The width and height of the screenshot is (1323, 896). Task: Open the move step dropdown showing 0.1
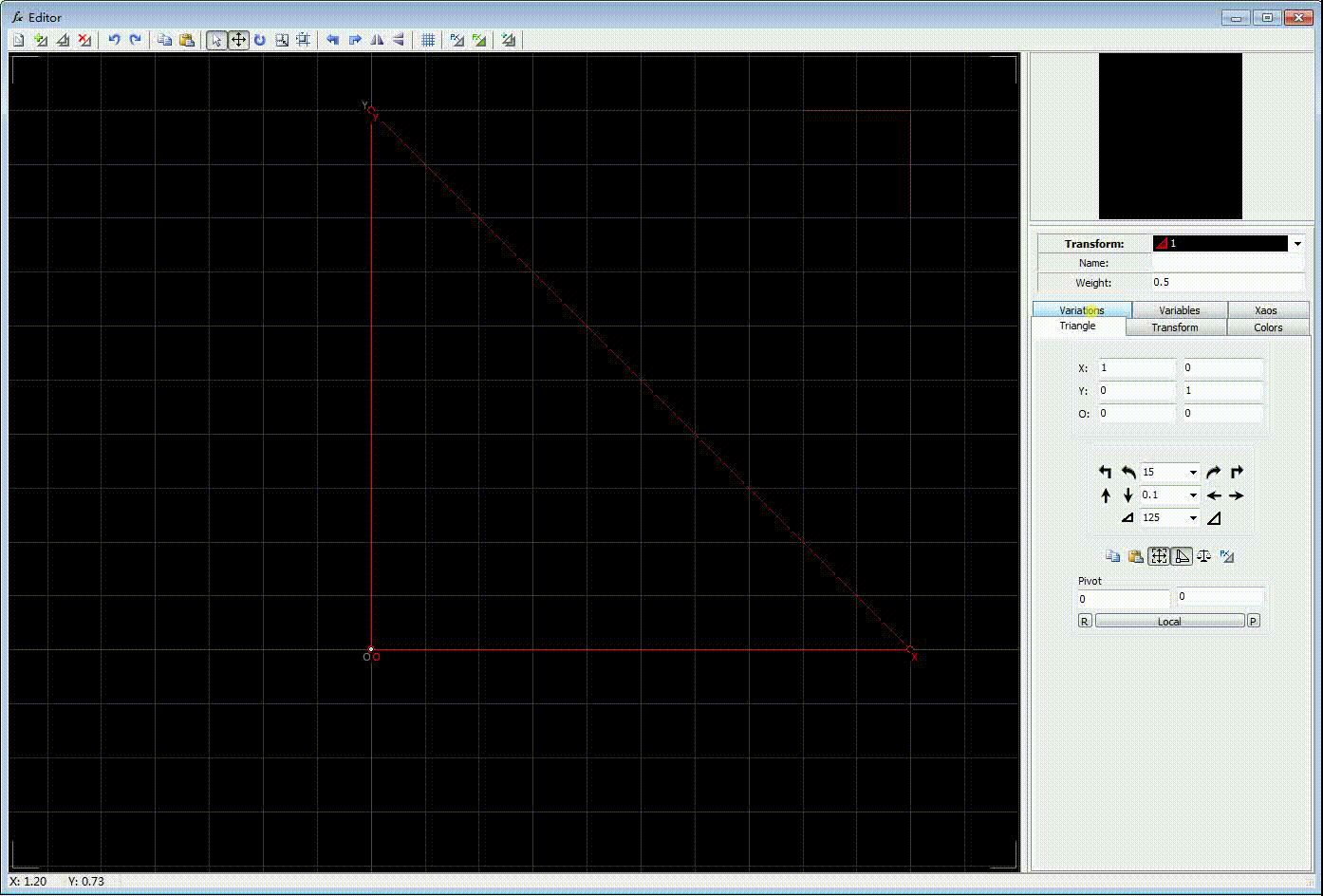(x=1193, y=495)
